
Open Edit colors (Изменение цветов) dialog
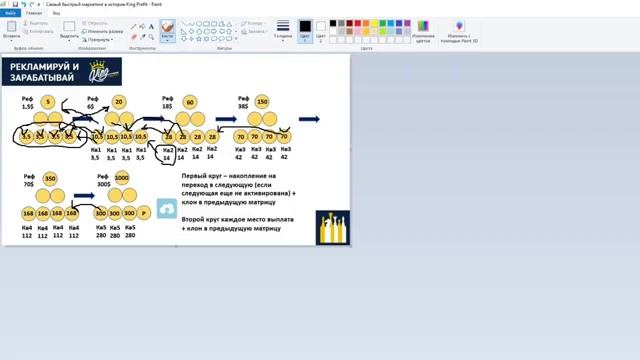coord(423,31)
